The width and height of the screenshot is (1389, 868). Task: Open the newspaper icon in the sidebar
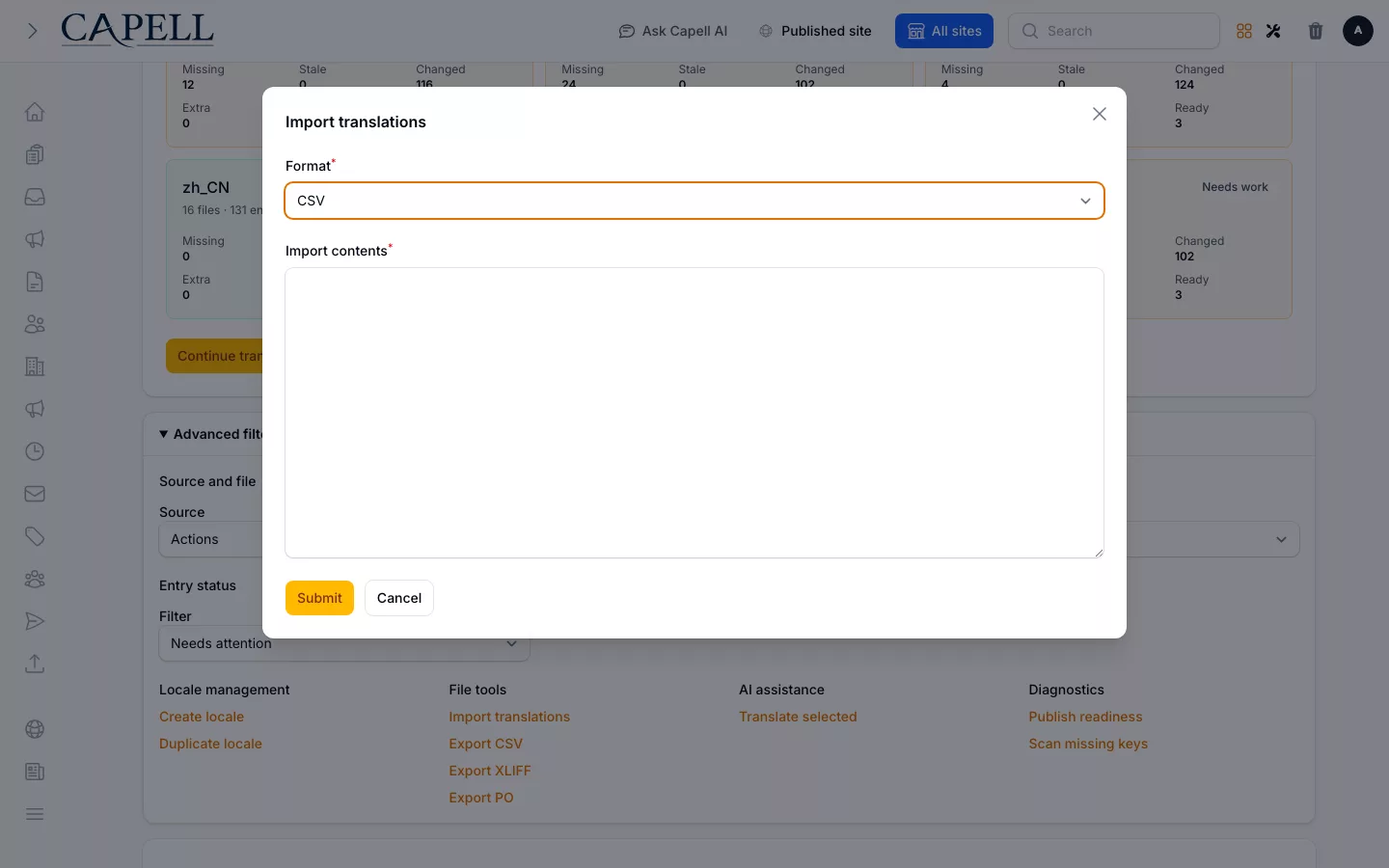pyautogui.click(x=35, y=772)
